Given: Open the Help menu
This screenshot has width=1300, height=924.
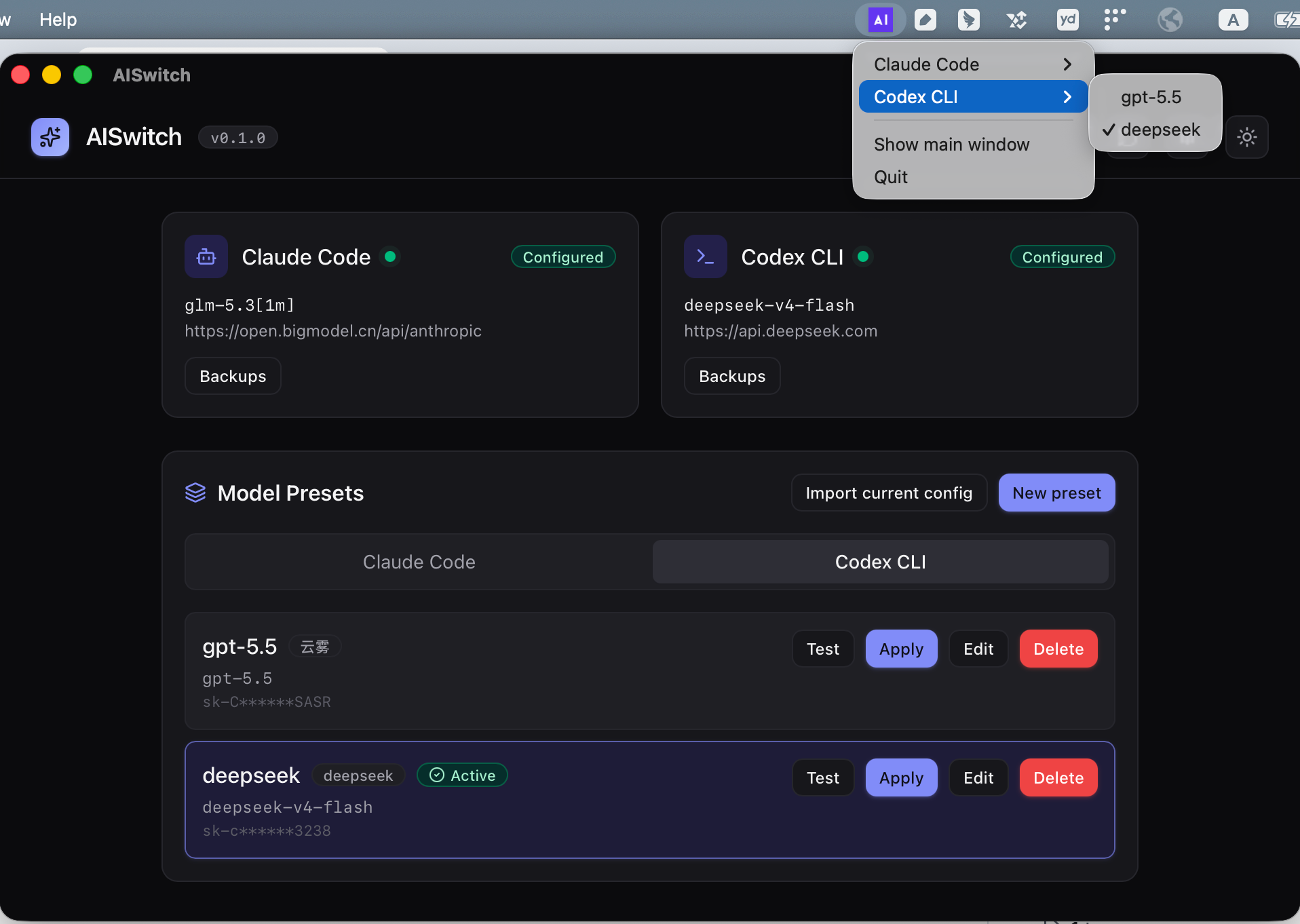Looking at the screenshot, I should point(58,20).
